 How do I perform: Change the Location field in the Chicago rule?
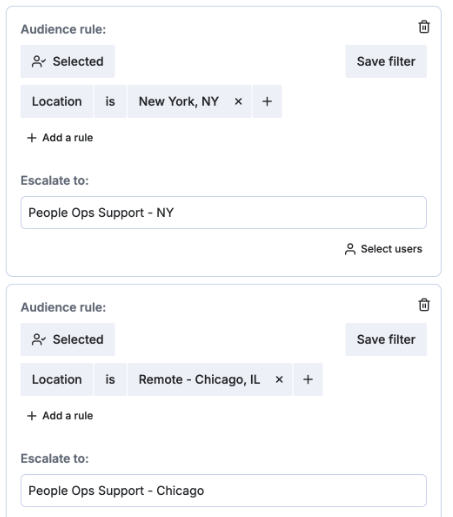coord(57,379)
